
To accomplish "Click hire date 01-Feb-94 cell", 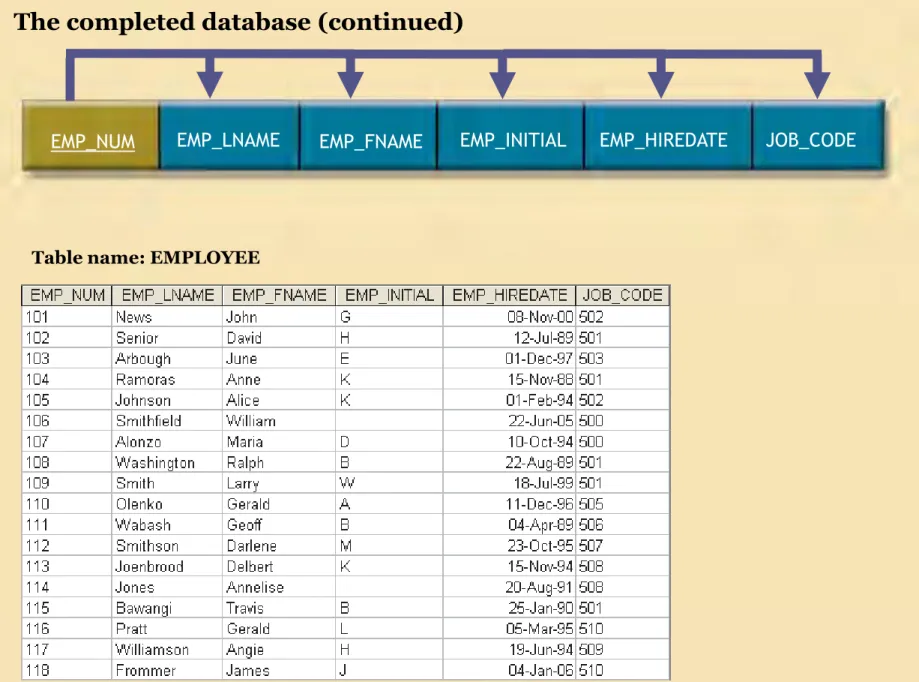I will pyautogui.click(x=509, y=400).
